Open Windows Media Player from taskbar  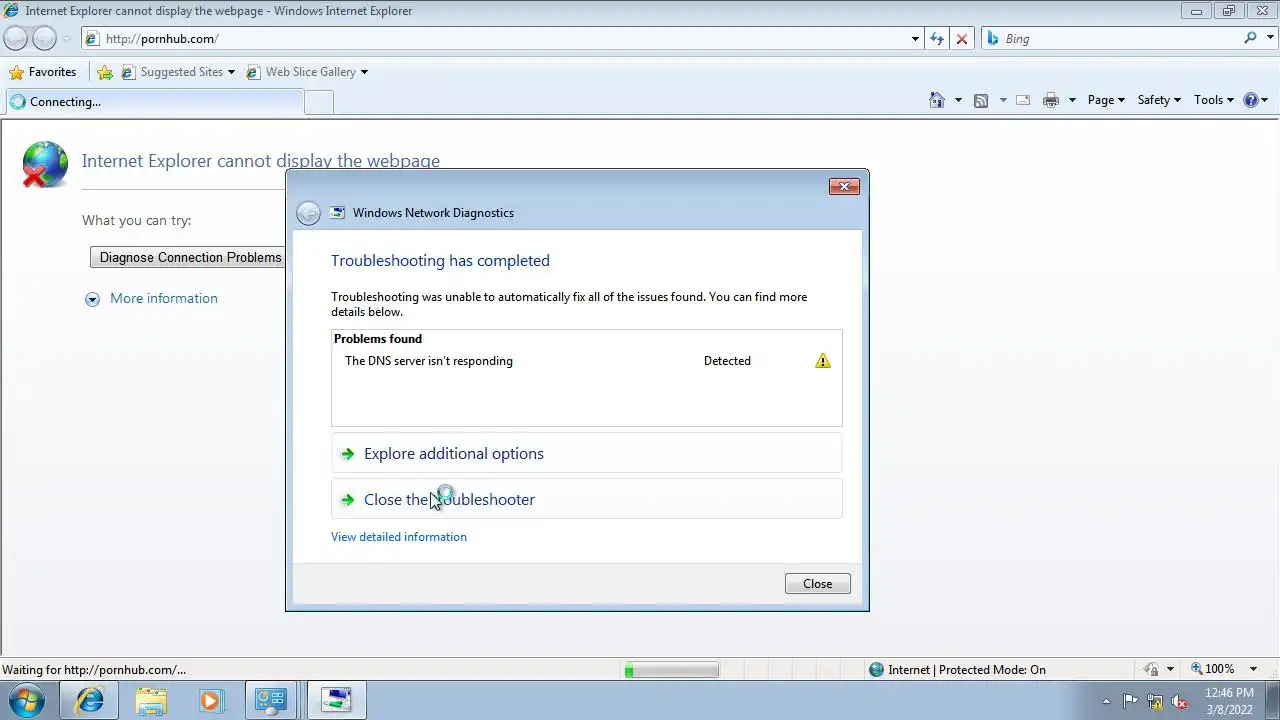click(211, 701)
